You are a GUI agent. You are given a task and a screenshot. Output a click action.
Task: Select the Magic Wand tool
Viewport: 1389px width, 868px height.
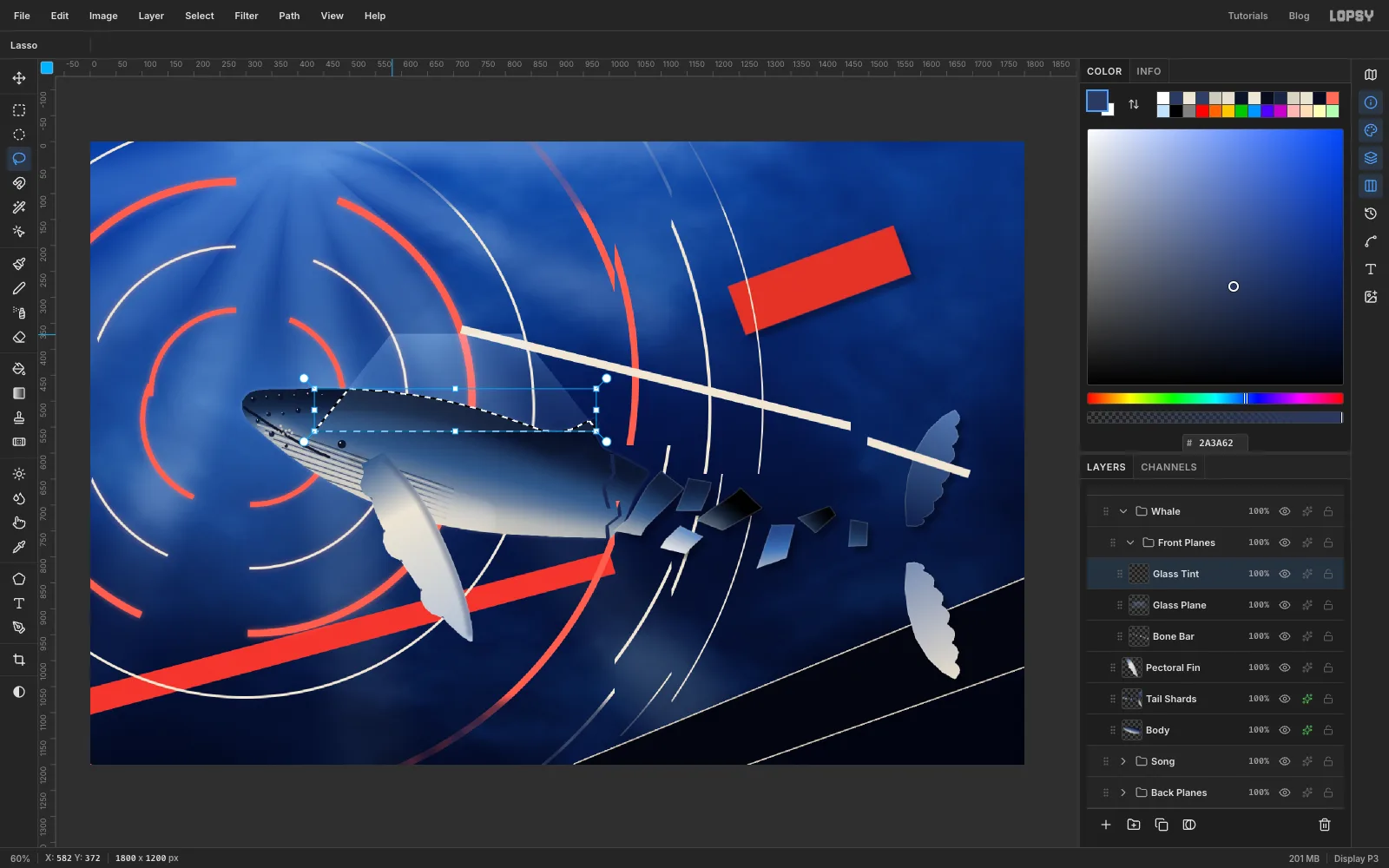[19, 207]
